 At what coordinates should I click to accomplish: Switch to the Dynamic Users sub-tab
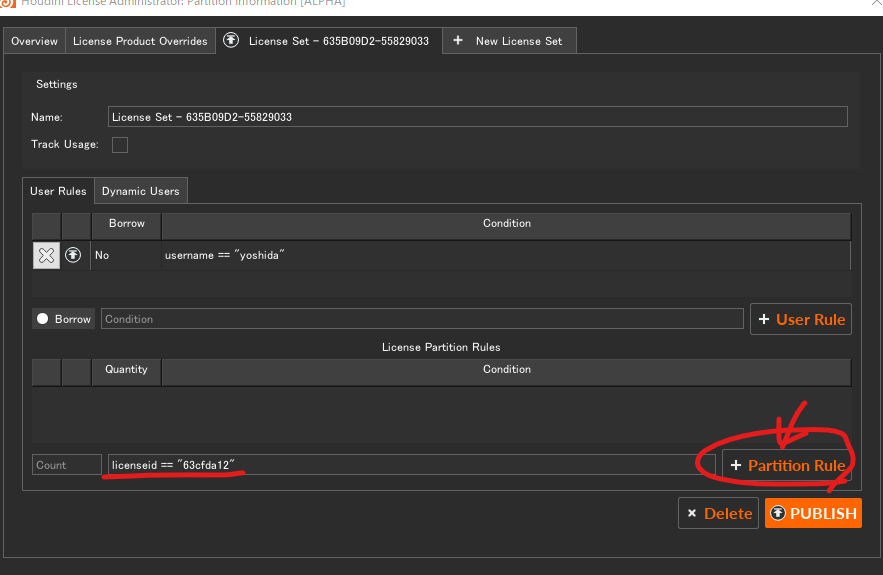click(141, 191)
